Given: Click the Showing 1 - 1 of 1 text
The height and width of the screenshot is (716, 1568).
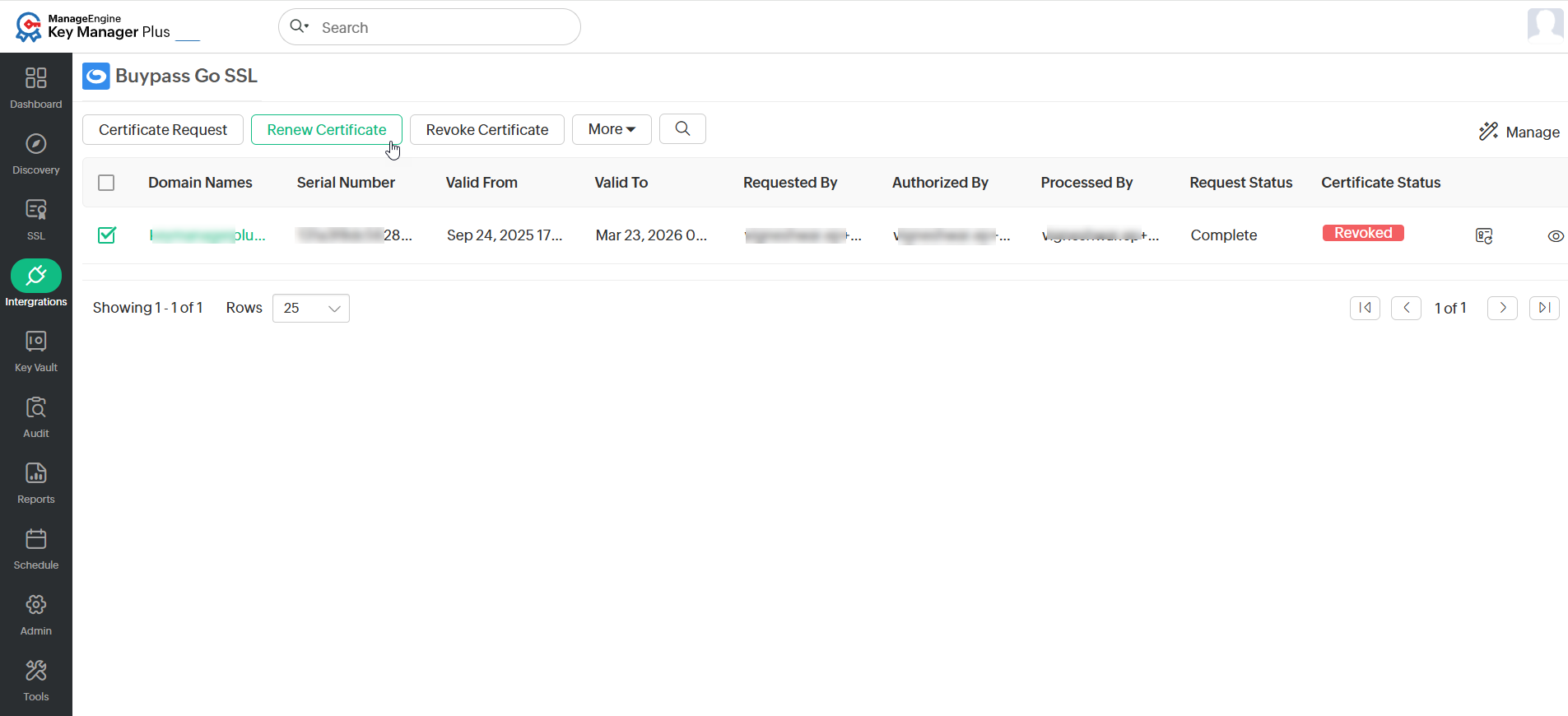Looking at the screenshot, I should [147, 308].
